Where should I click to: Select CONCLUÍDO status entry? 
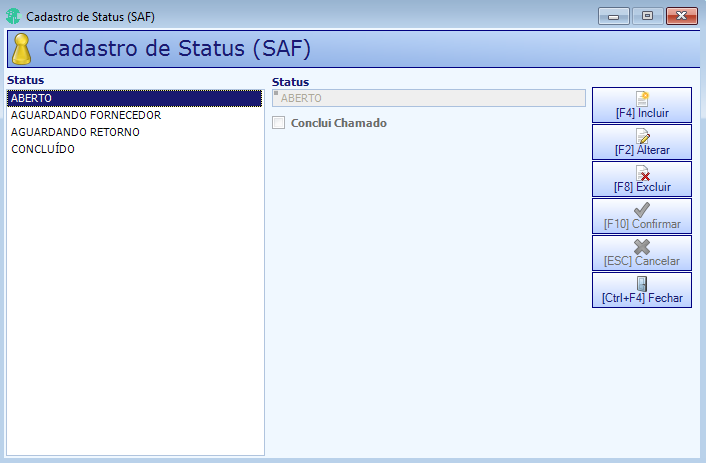pyautogui.click(x=134, y=149)
